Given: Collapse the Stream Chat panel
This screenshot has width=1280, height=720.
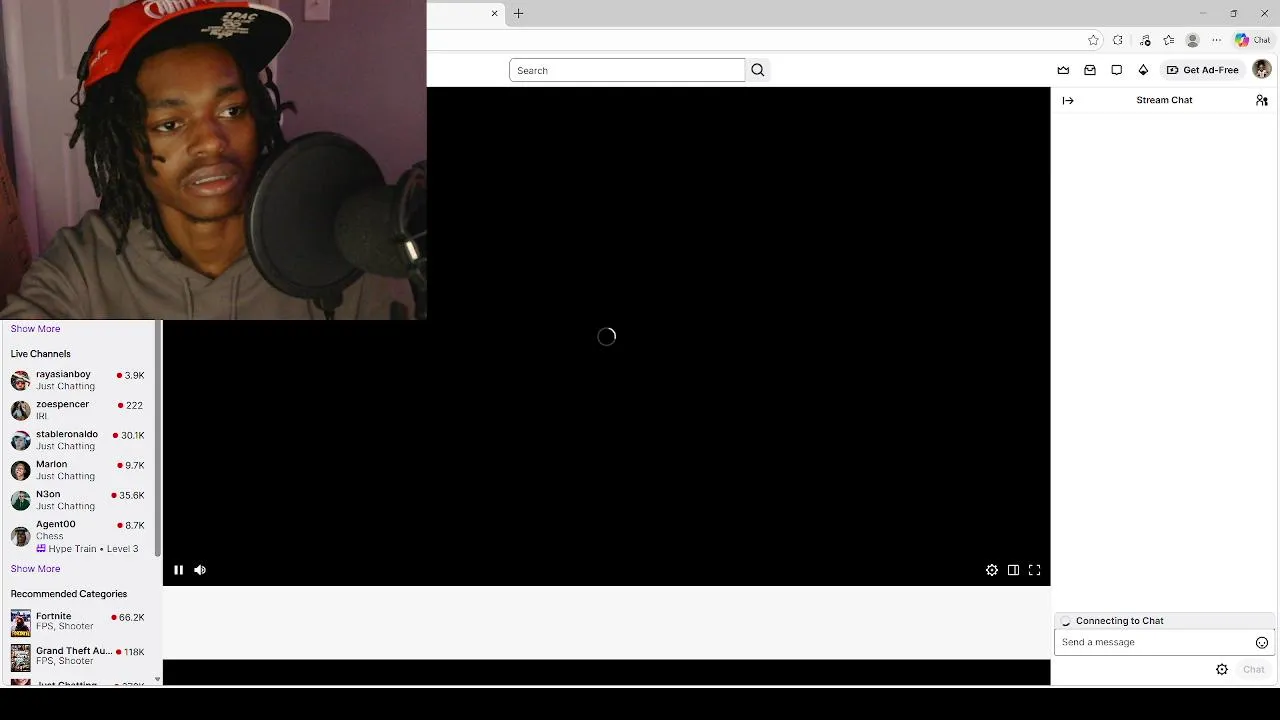Looking at the screenshot, I should [x=1068, y=100].
